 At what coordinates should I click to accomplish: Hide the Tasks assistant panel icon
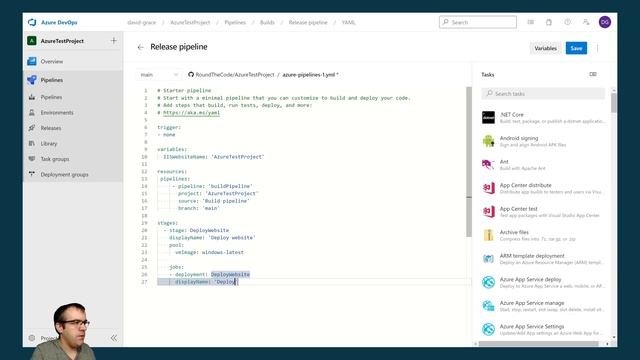[x=593, y=74]
